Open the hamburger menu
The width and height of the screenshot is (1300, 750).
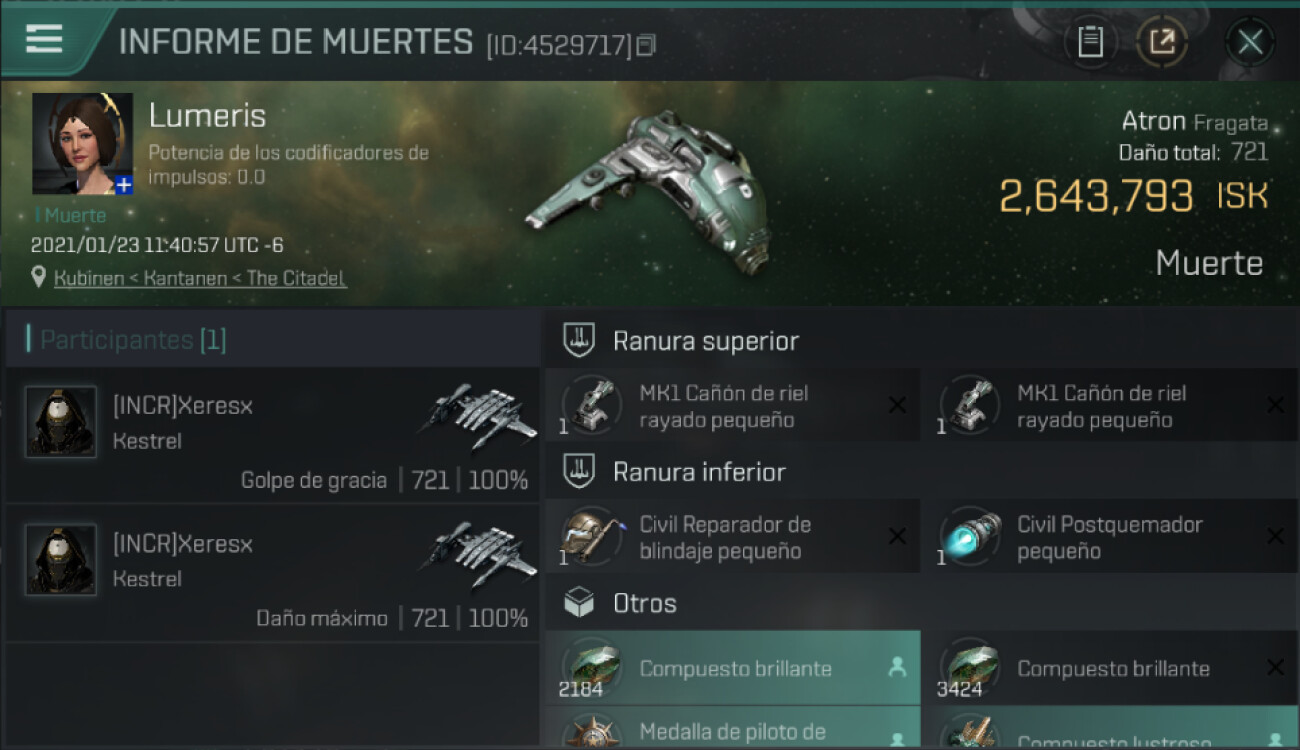(x=44, y=40)
